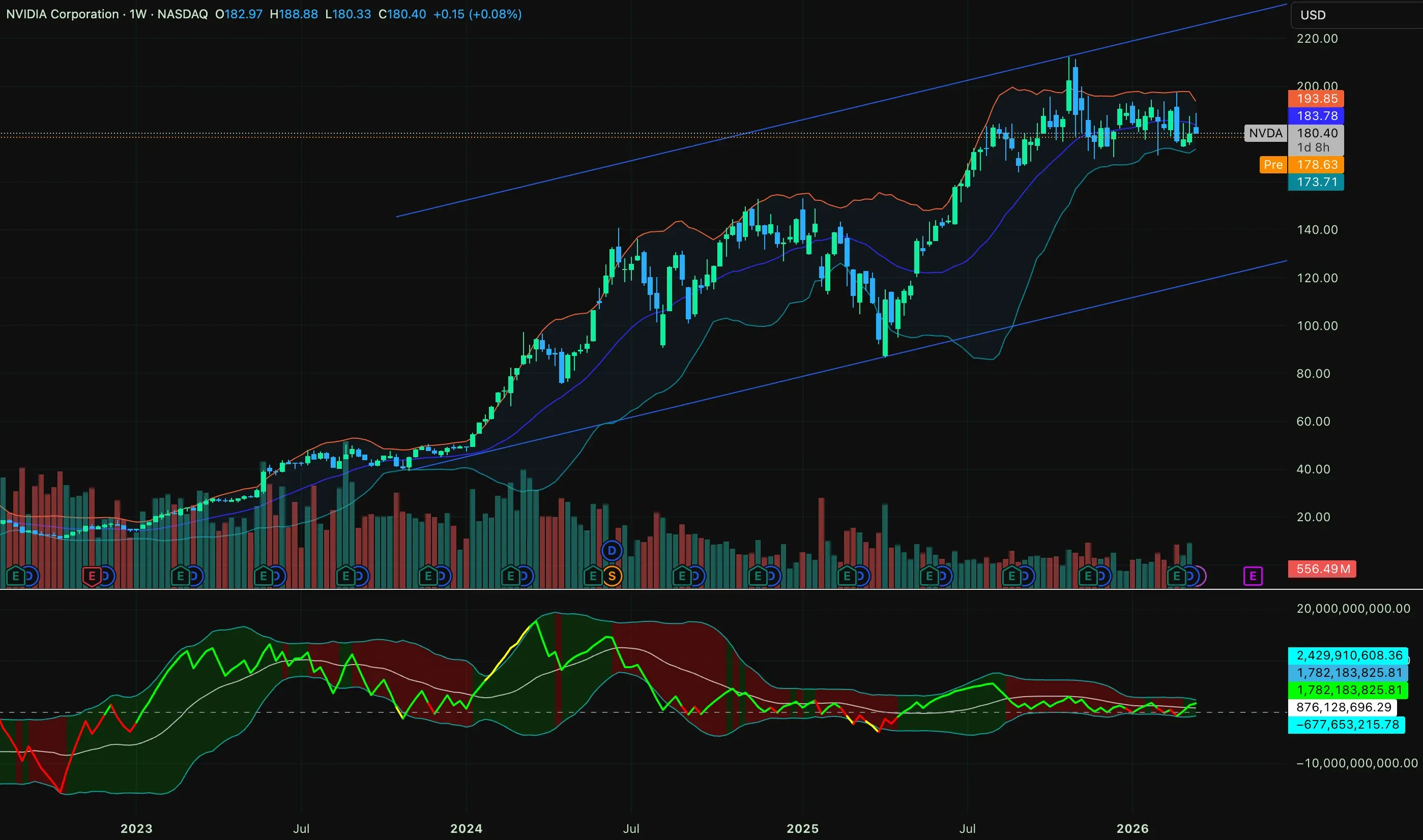The width and height of the screenshot is (1423, 840).
Task: Click the close value C180.40
Action: coord(402,14)
